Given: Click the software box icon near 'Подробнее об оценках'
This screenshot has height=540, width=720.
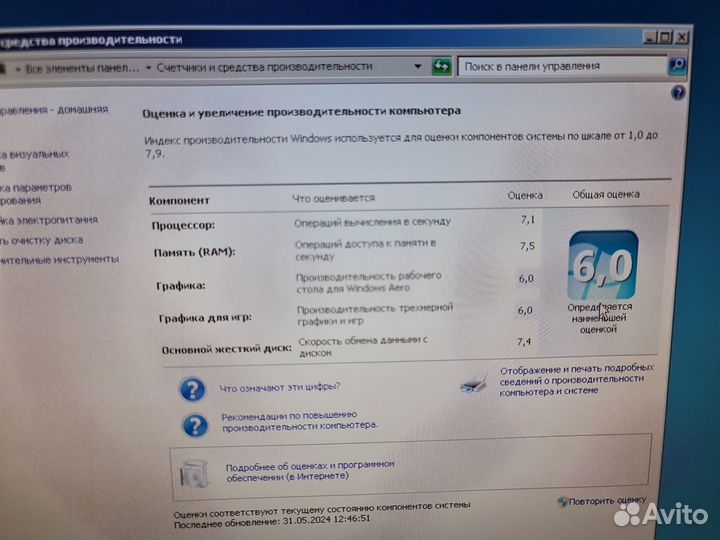Looking at the screenshot, I should tap(194, 474).
